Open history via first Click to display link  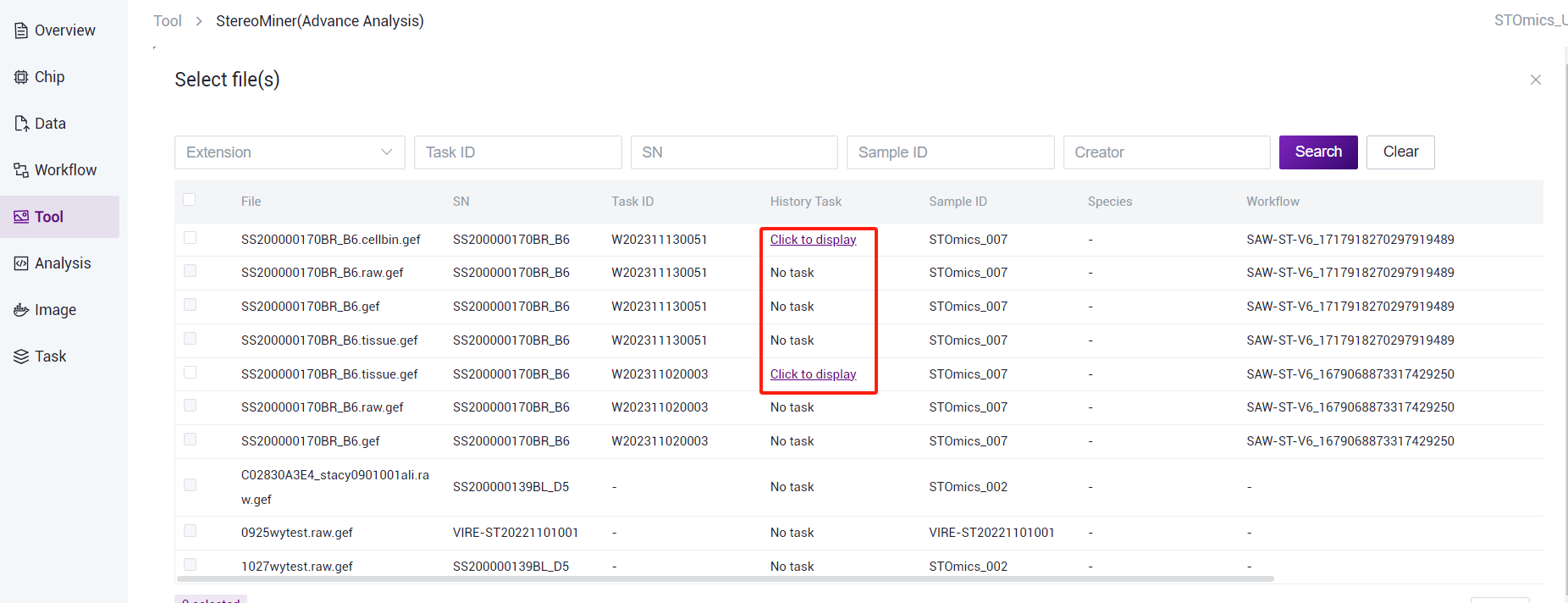click(813, 240)
